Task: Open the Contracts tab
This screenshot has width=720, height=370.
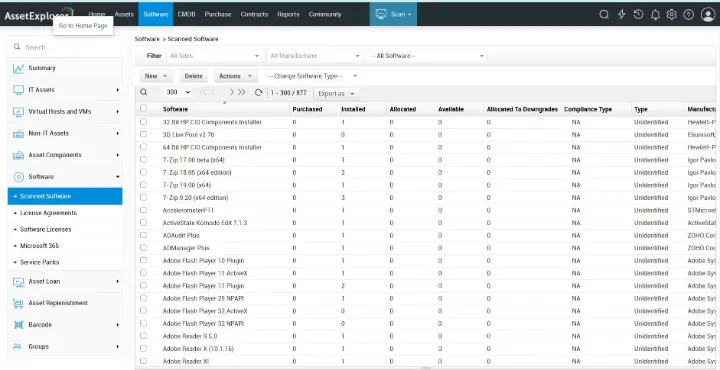Action: [x=254, y=14]
